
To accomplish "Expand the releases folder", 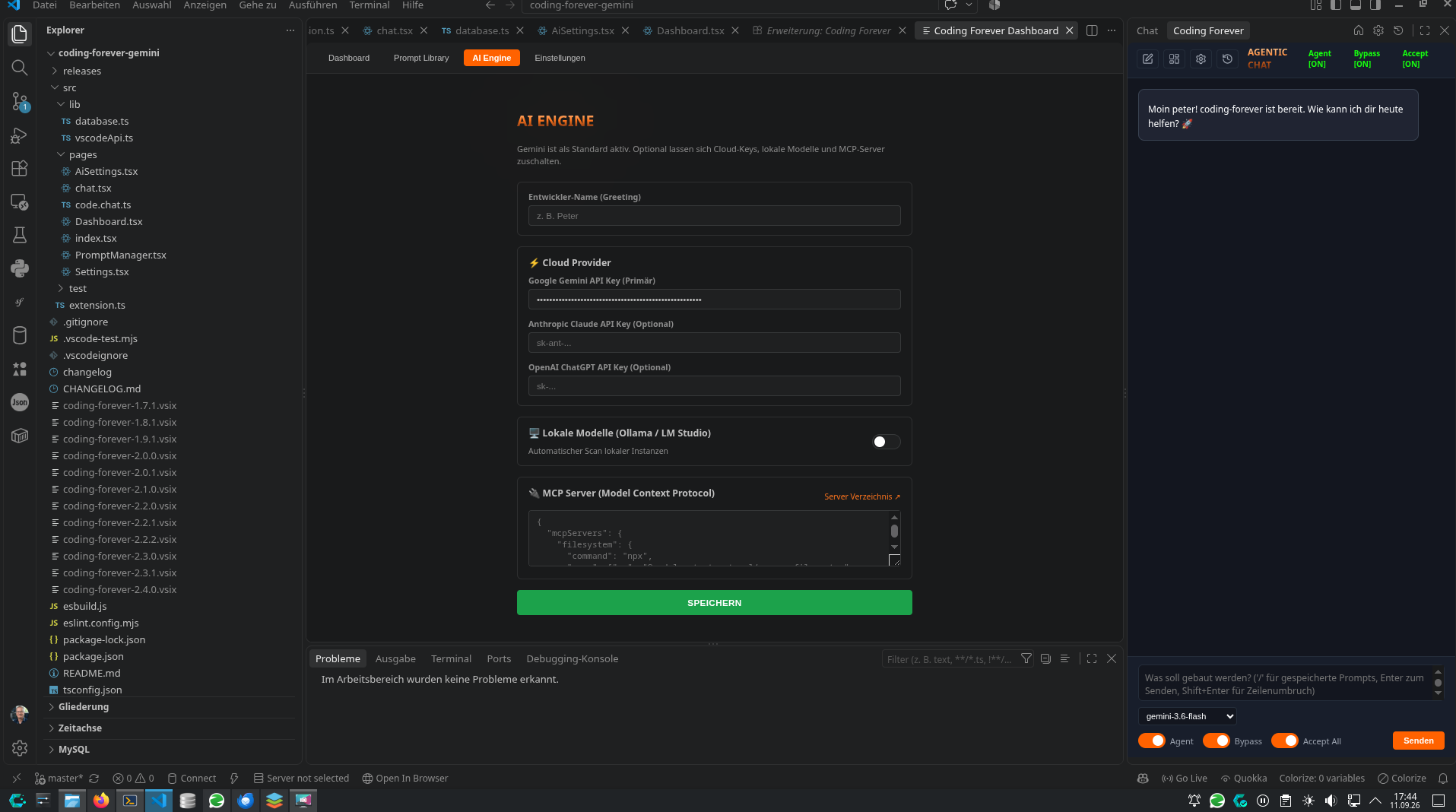I will (82, 71).
